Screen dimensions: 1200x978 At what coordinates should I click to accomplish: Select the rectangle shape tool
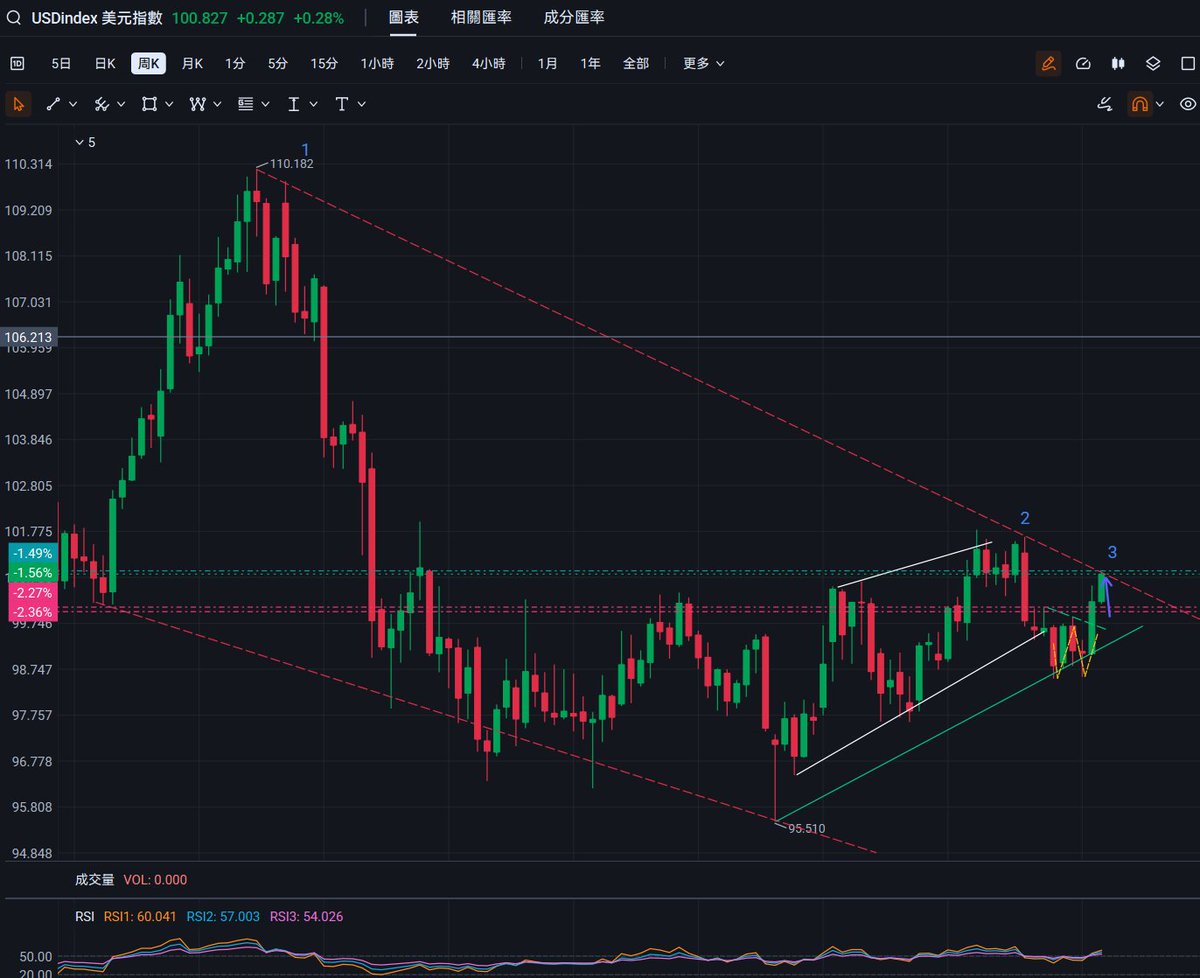point(149,104)
